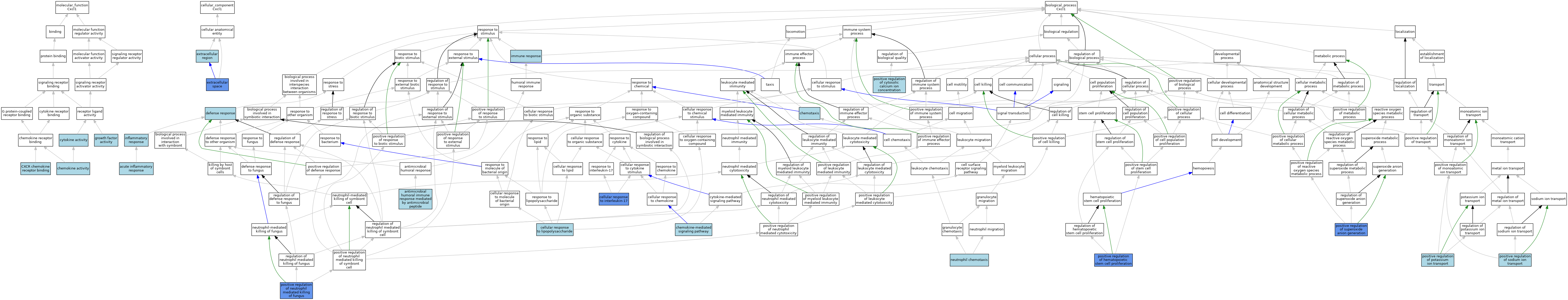Click the "locomotion" node
Image resolution: width=1568 pixels, height=300 pixels.
pyautogui.click(x=795, y=31)
